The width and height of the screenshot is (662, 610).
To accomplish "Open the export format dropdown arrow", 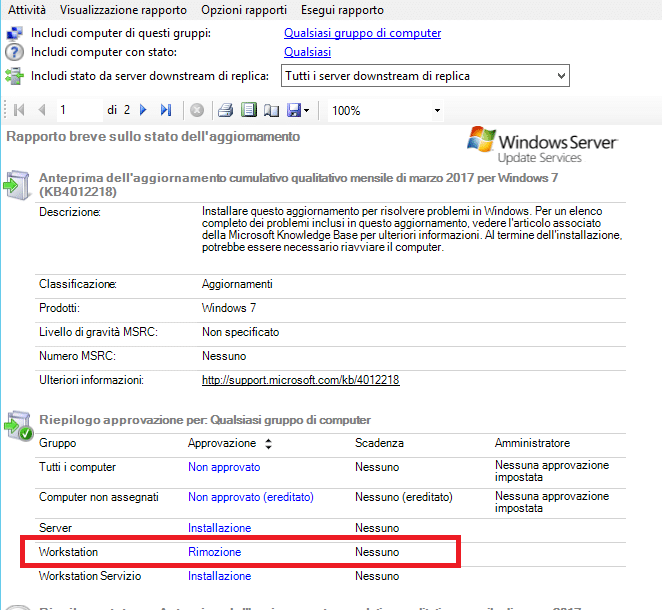I will pyautogui.click(x=307, y=111).
